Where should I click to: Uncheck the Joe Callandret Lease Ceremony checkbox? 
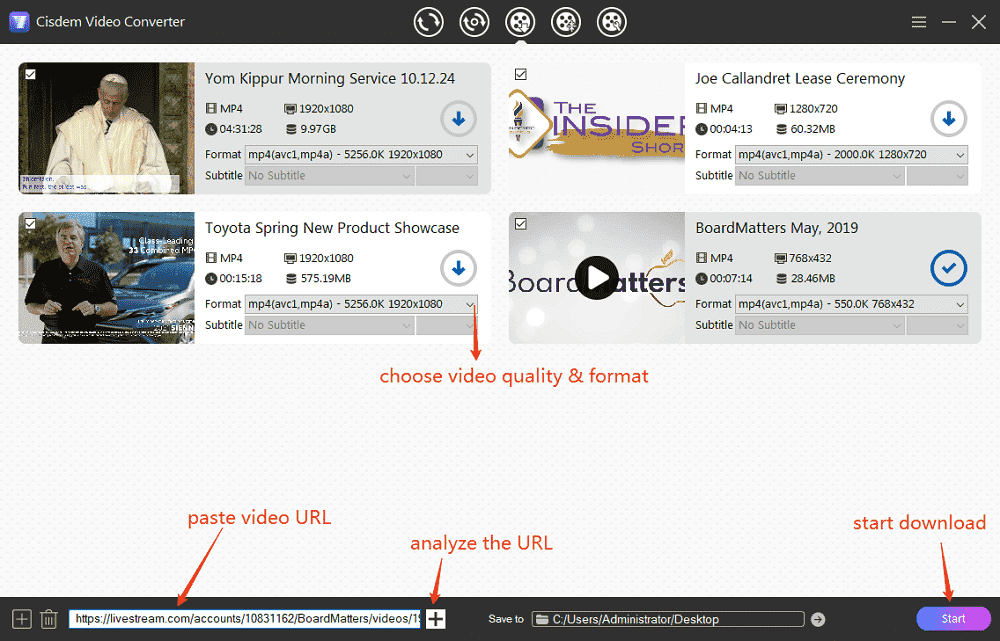pyautogui.click(x=520, y=74)
